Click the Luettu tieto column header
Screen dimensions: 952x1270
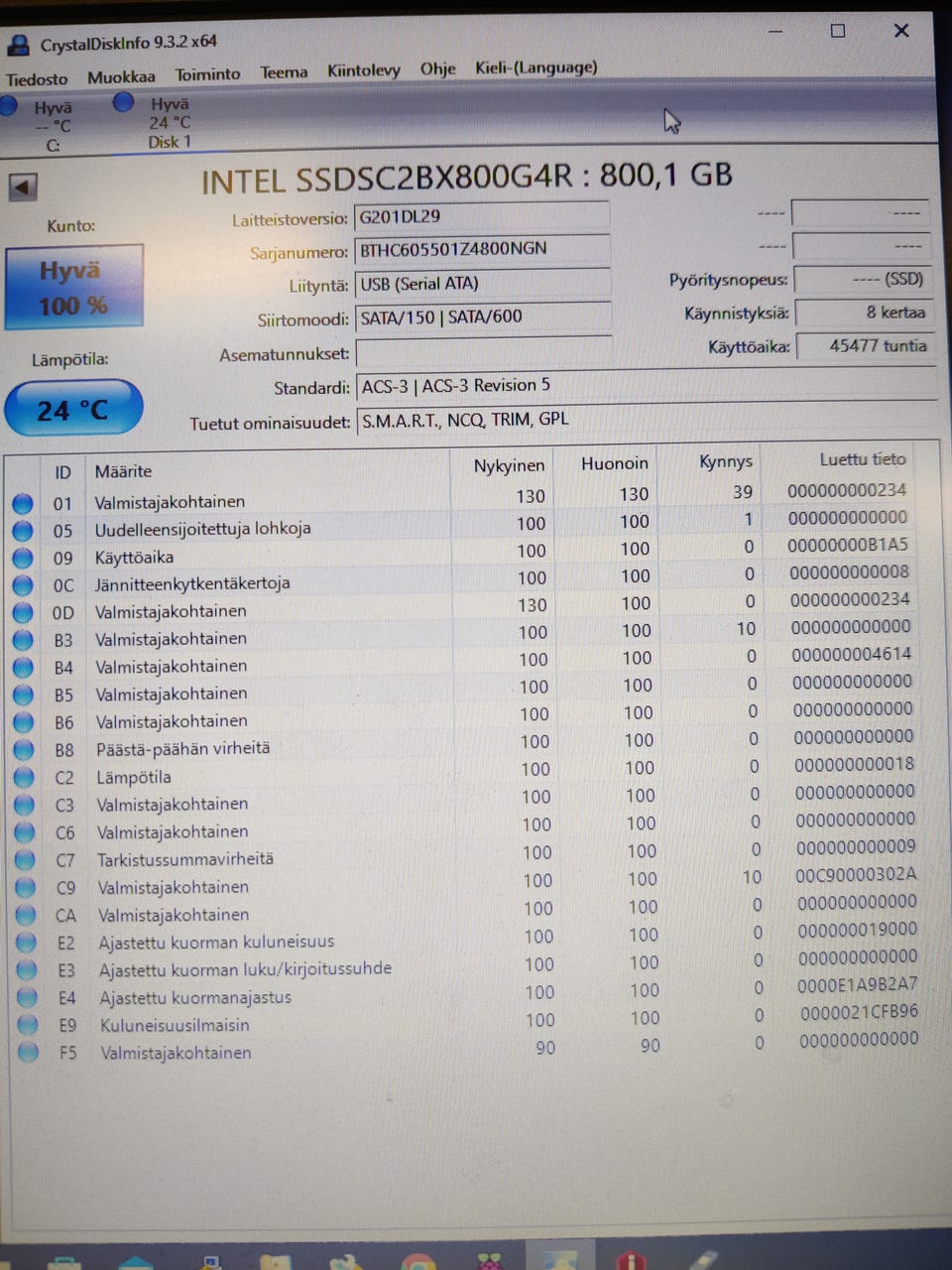863,459
